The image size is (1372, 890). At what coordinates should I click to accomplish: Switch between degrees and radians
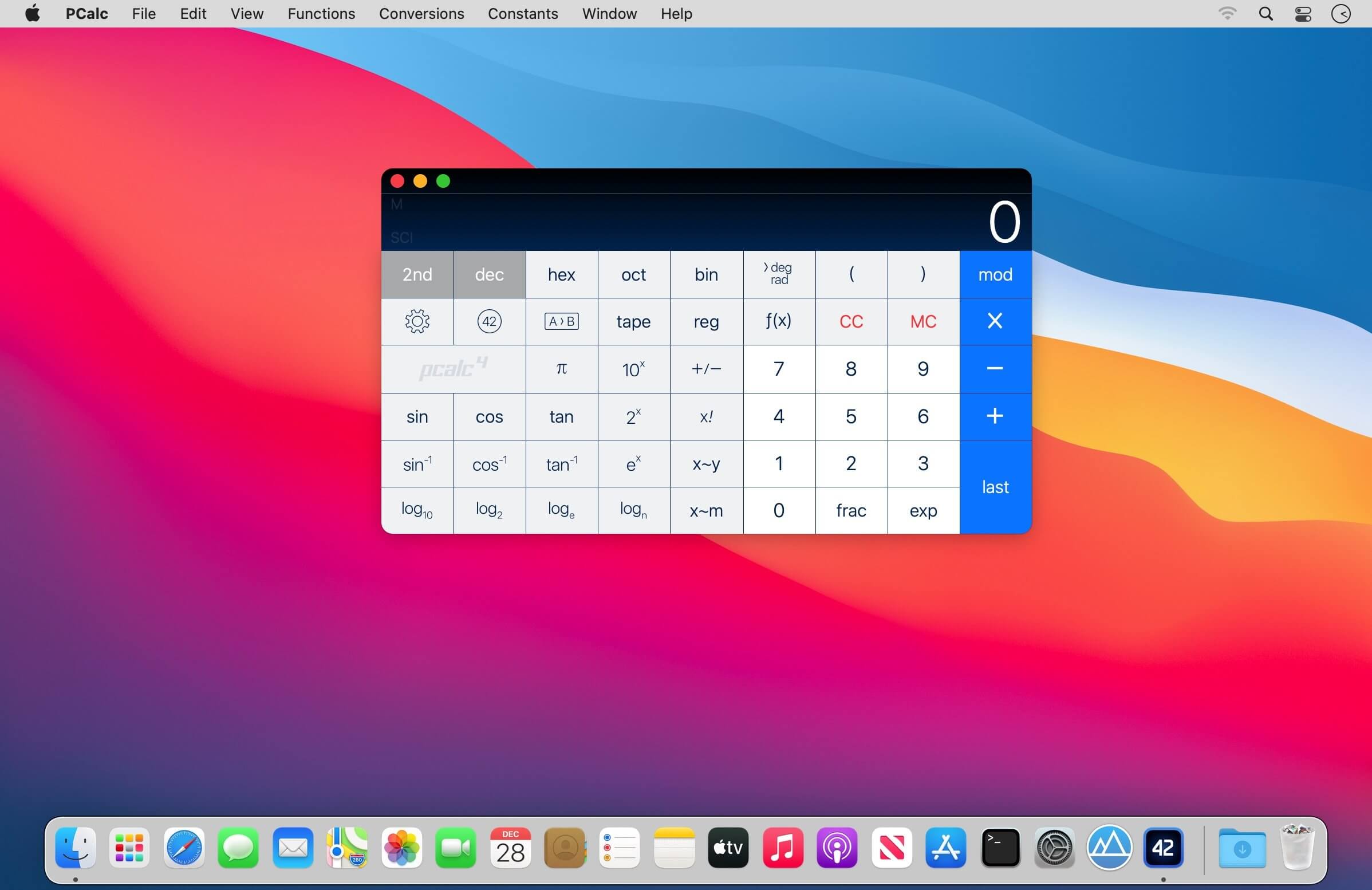pyautogui.click(x=778, y=274)
